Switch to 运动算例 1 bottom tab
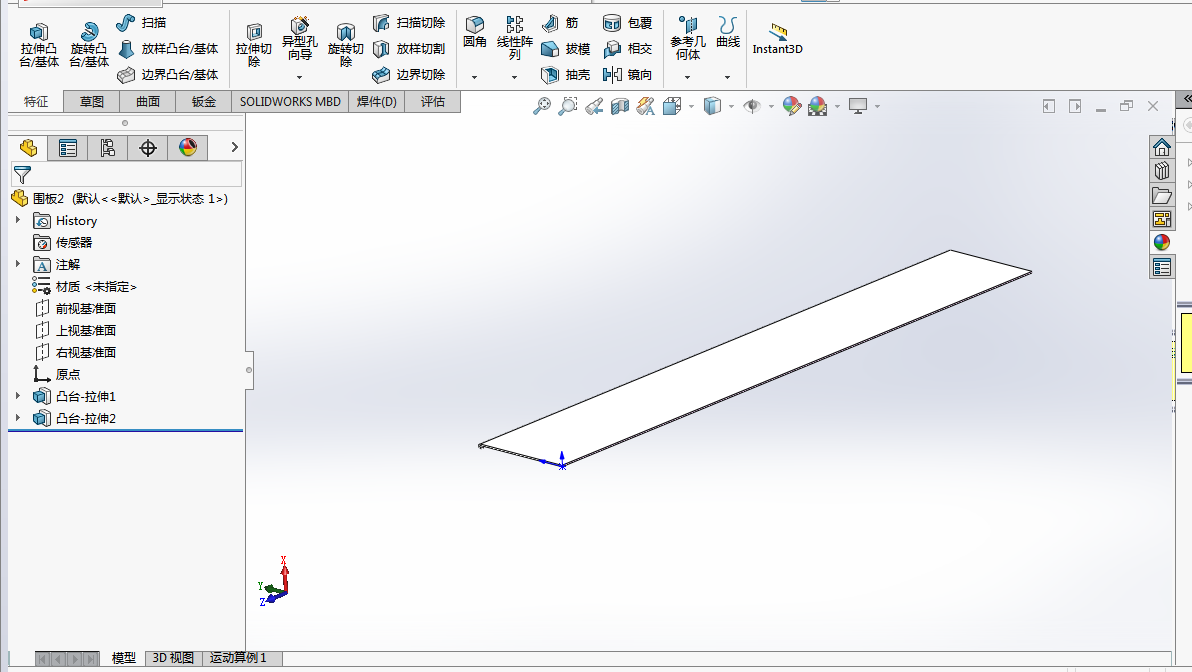The image size is (1192, 672). pyautogui.click(x=238, y=658)
